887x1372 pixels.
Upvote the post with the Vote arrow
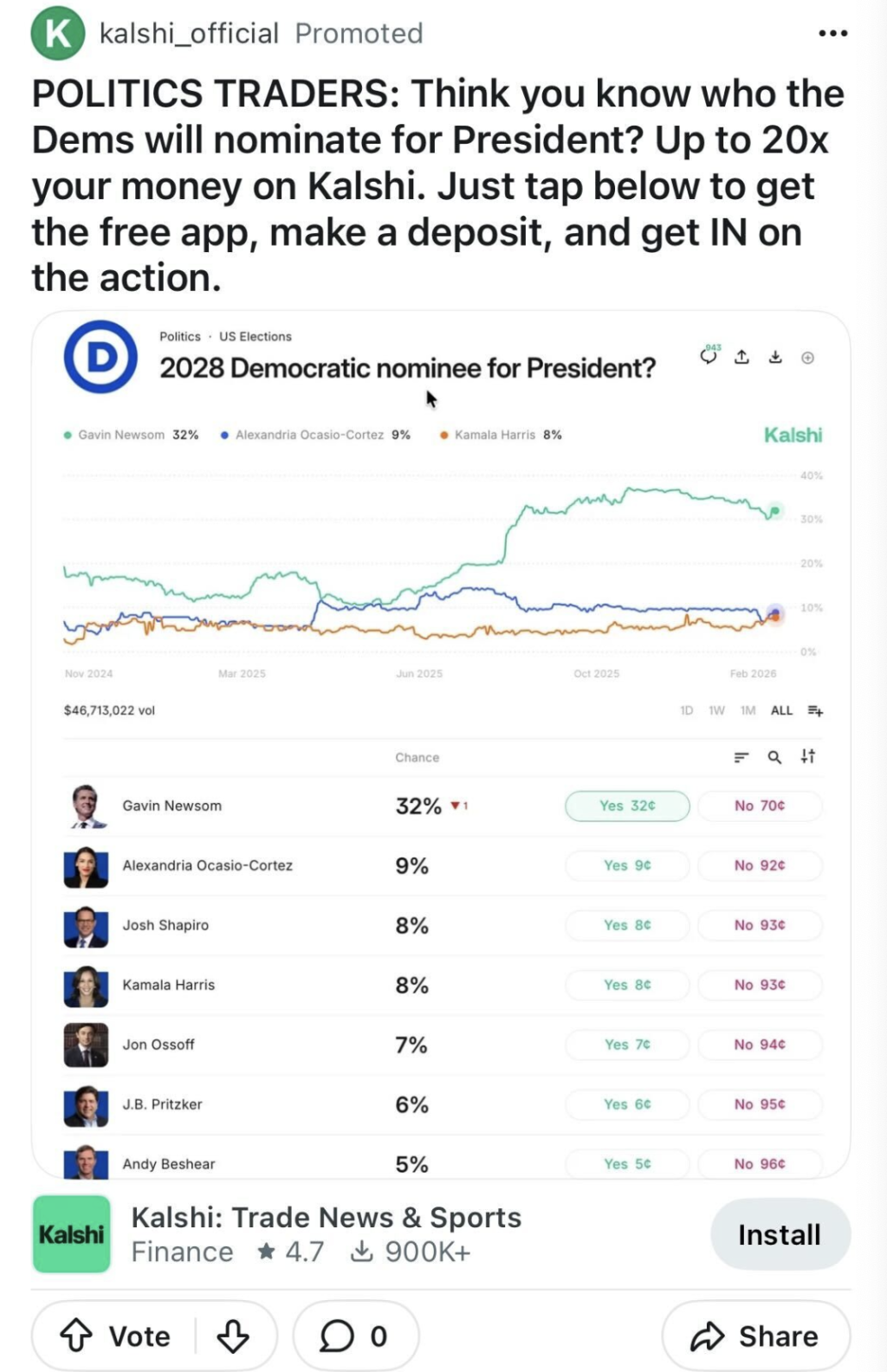(76, 1336)
